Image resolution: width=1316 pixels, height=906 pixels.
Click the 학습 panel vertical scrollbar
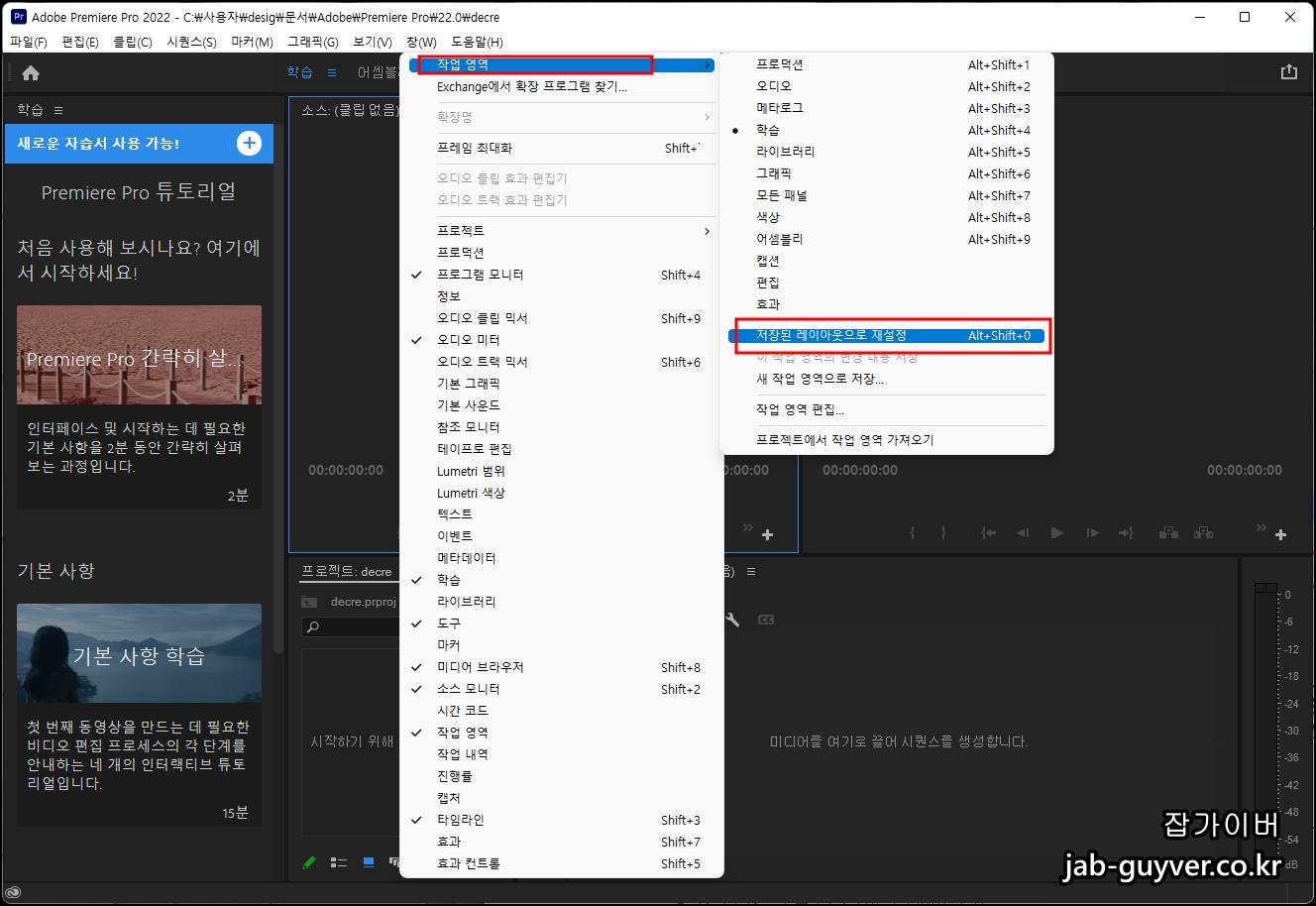(x=278, y=387)
